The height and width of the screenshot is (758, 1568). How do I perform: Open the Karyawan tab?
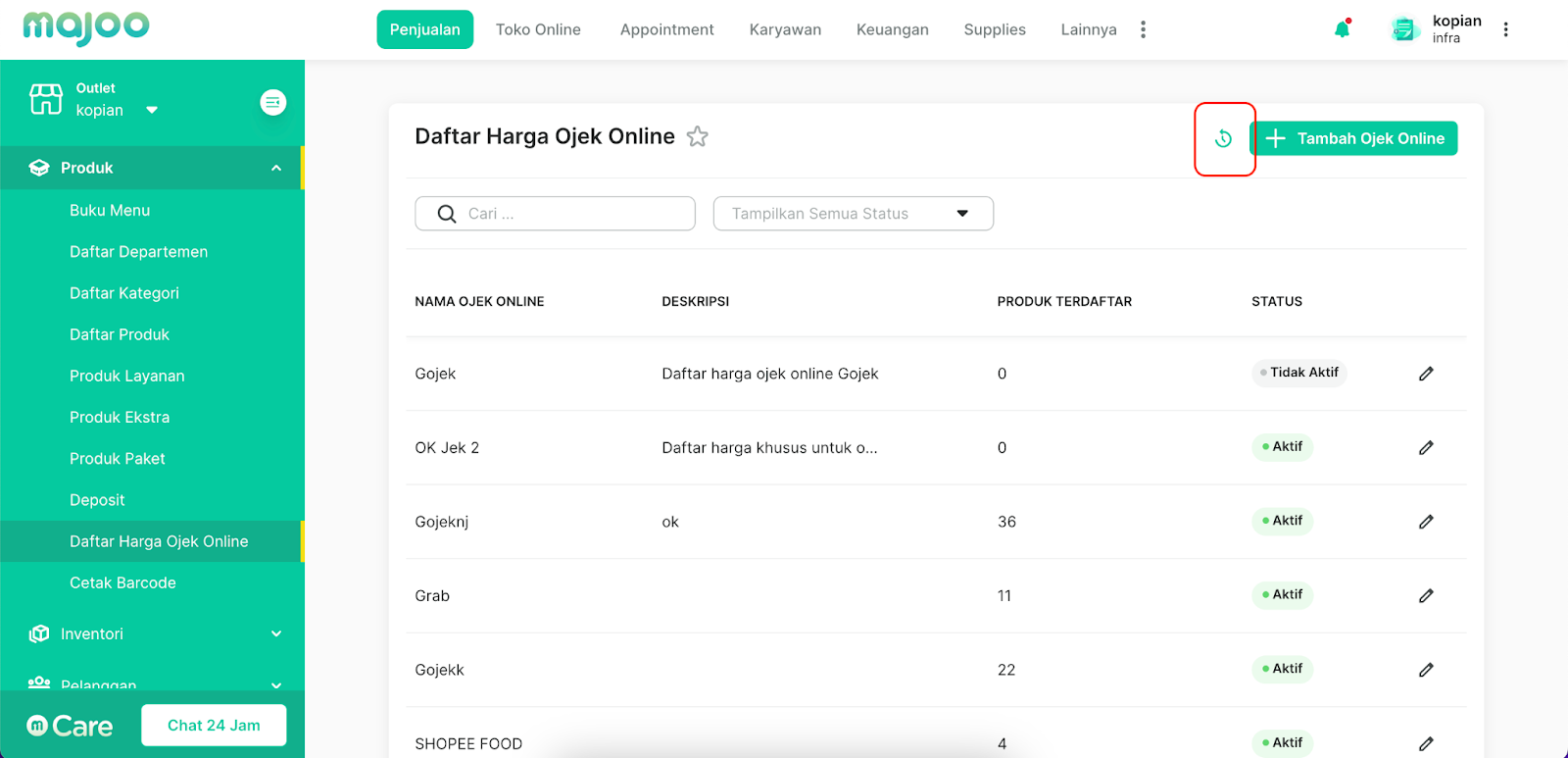click(x=785, y=29)
